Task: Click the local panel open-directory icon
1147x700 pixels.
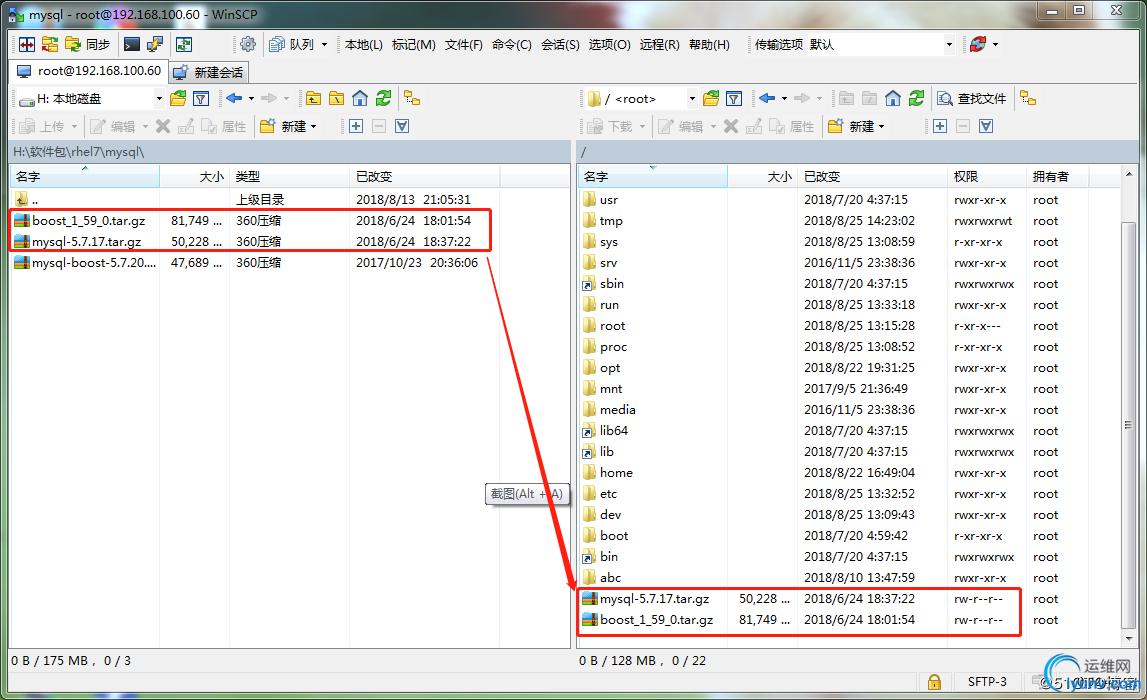Action: click(178, 98)
